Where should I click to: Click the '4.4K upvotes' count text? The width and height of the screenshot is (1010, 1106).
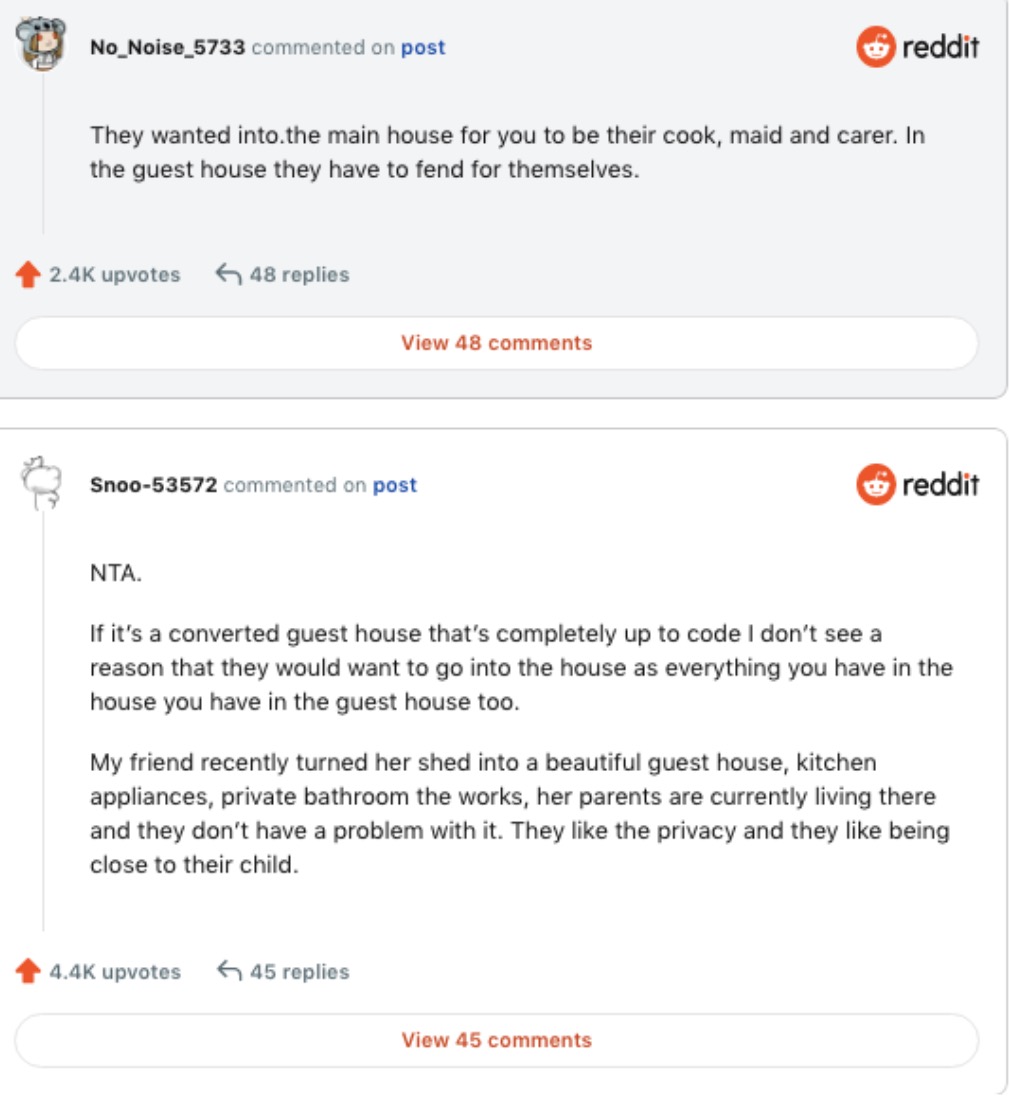[115, 971]
